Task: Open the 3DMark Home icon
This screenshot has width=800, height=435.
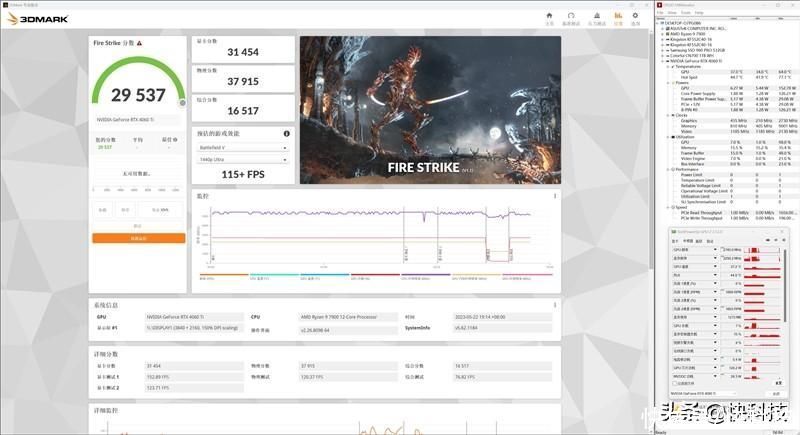Action: point(549,16)
